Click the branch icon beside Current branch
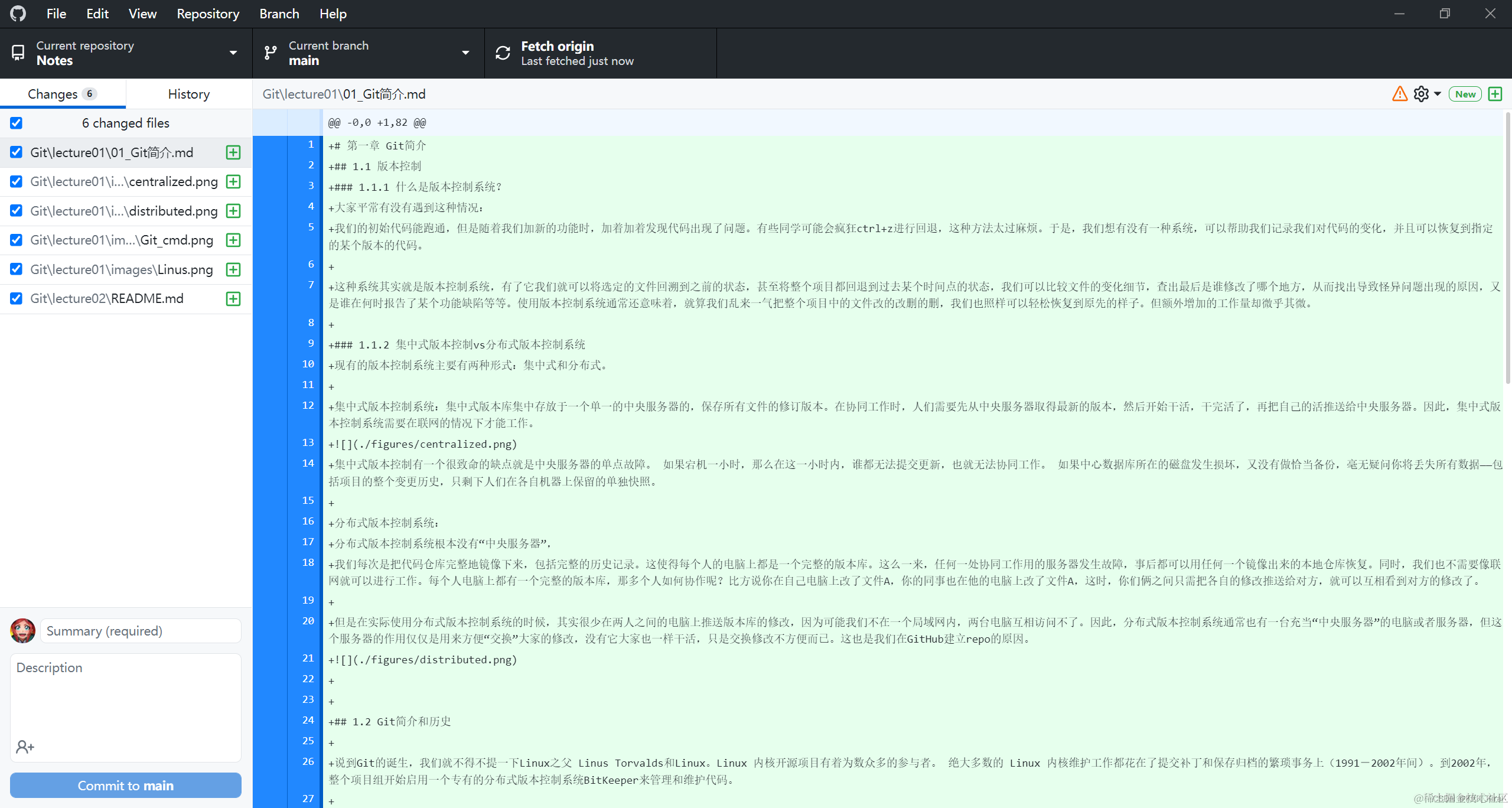 (271, 53)
